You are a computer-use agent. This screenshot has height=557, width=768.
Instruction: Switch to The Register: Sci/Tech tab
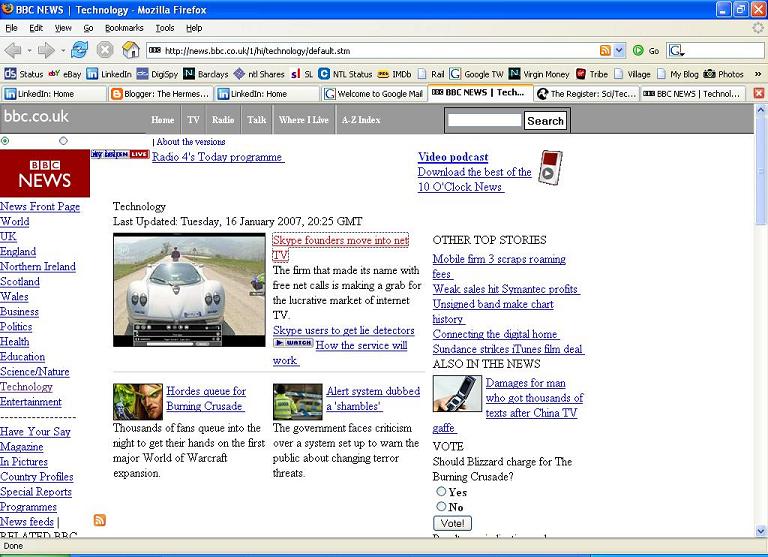(586, 94)
